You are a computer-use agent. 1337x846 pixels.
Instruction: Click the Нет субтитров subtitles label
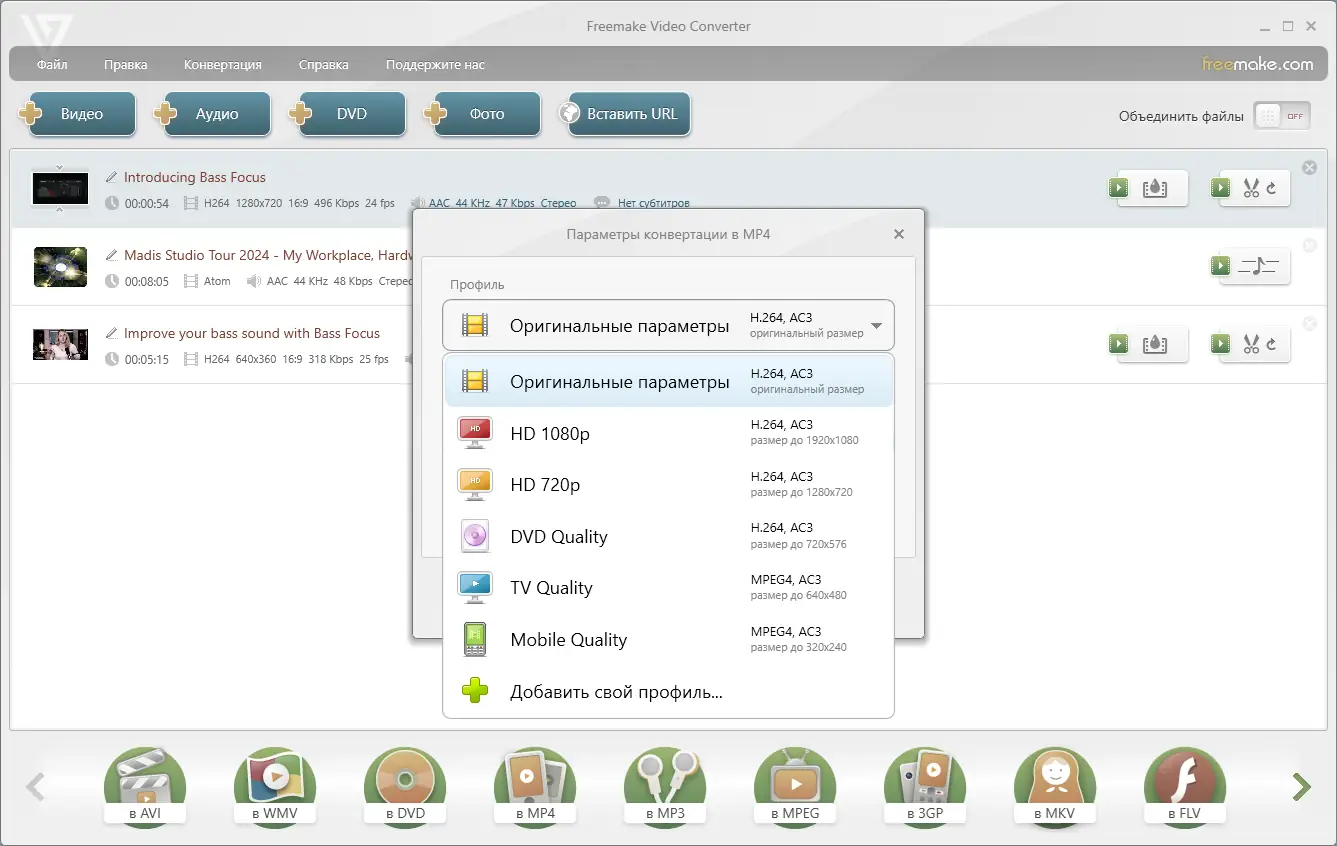[x=654, y=203]
